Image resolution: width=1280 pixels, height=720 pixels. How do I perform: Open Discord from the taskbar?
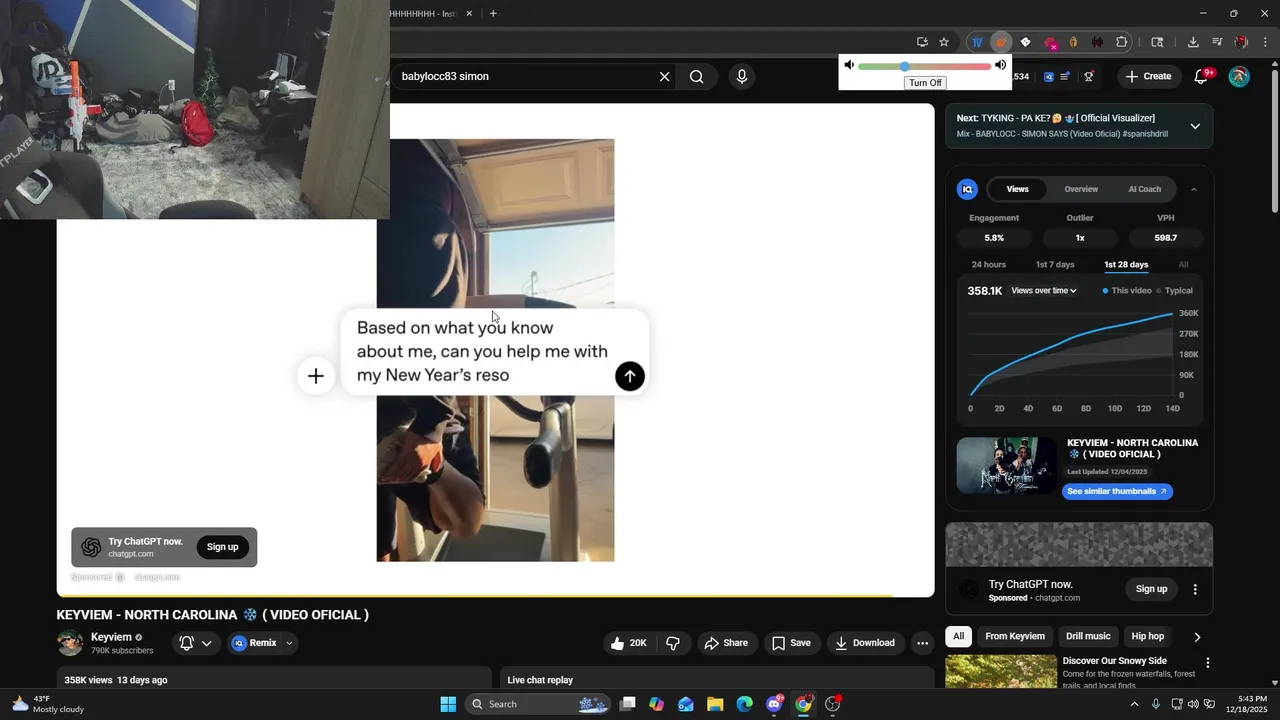coord(774,704)
